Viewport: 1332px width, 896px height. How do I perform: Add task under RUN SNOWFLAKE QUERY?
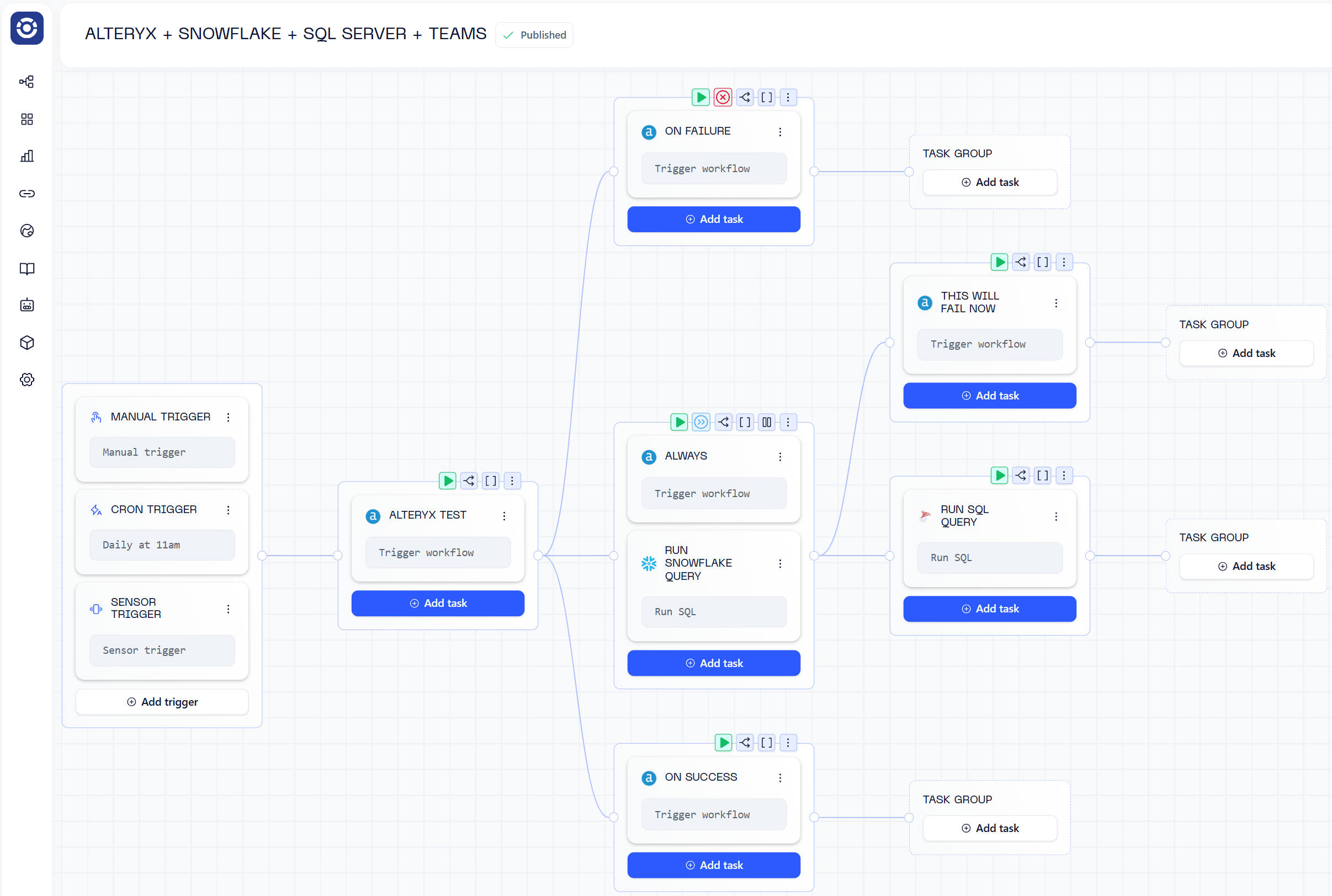[714, 663]
